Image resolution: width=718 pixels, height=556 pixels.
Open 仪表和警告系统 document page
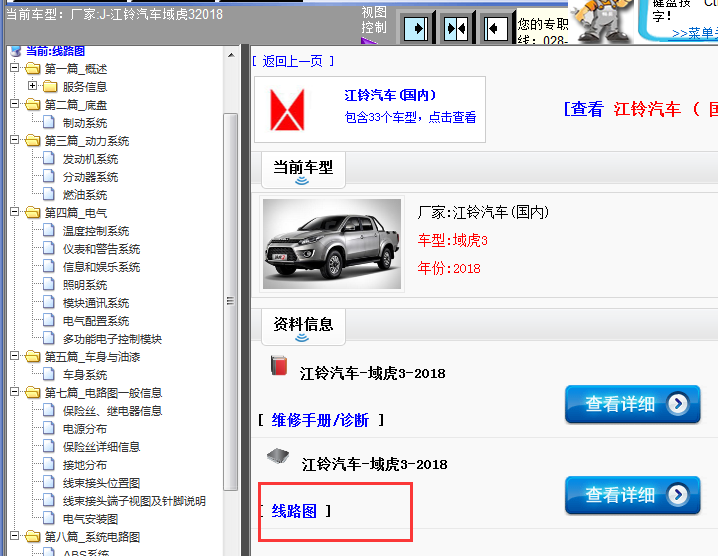[101, 249]
